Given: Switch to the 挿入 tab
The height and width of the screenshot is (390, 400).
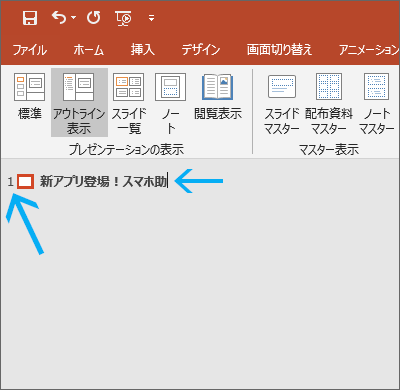Looking at the screenshot, I should (143, 50).
